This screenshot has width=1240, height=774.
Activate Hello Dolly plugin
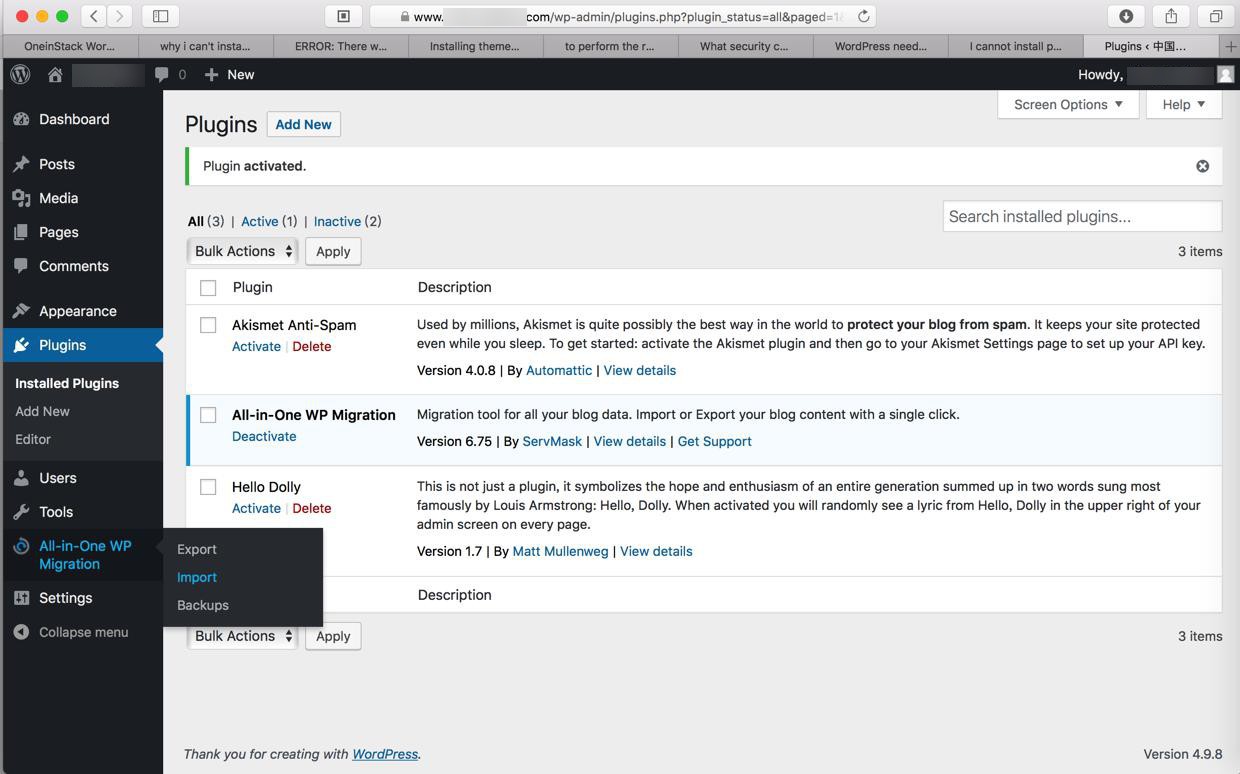256,508
